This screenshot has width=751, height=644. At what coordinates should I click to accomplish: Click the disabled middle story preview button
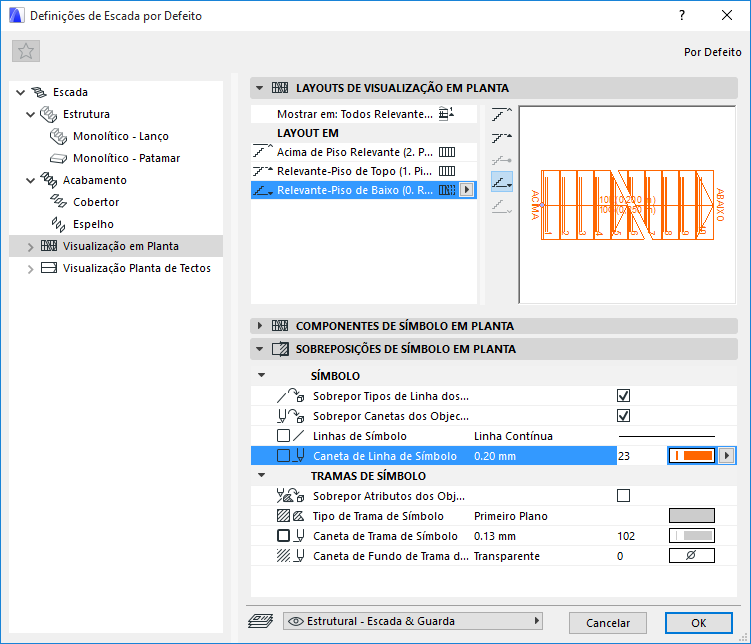(501, 160)
